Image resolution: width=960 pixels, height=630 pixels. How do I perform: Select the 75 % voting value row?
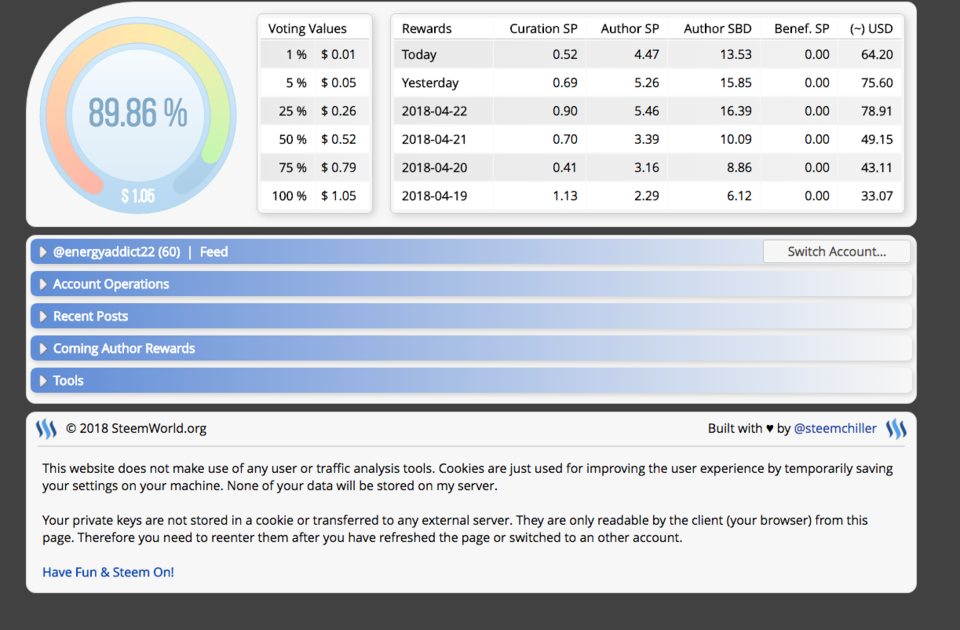tap(315, 167)
